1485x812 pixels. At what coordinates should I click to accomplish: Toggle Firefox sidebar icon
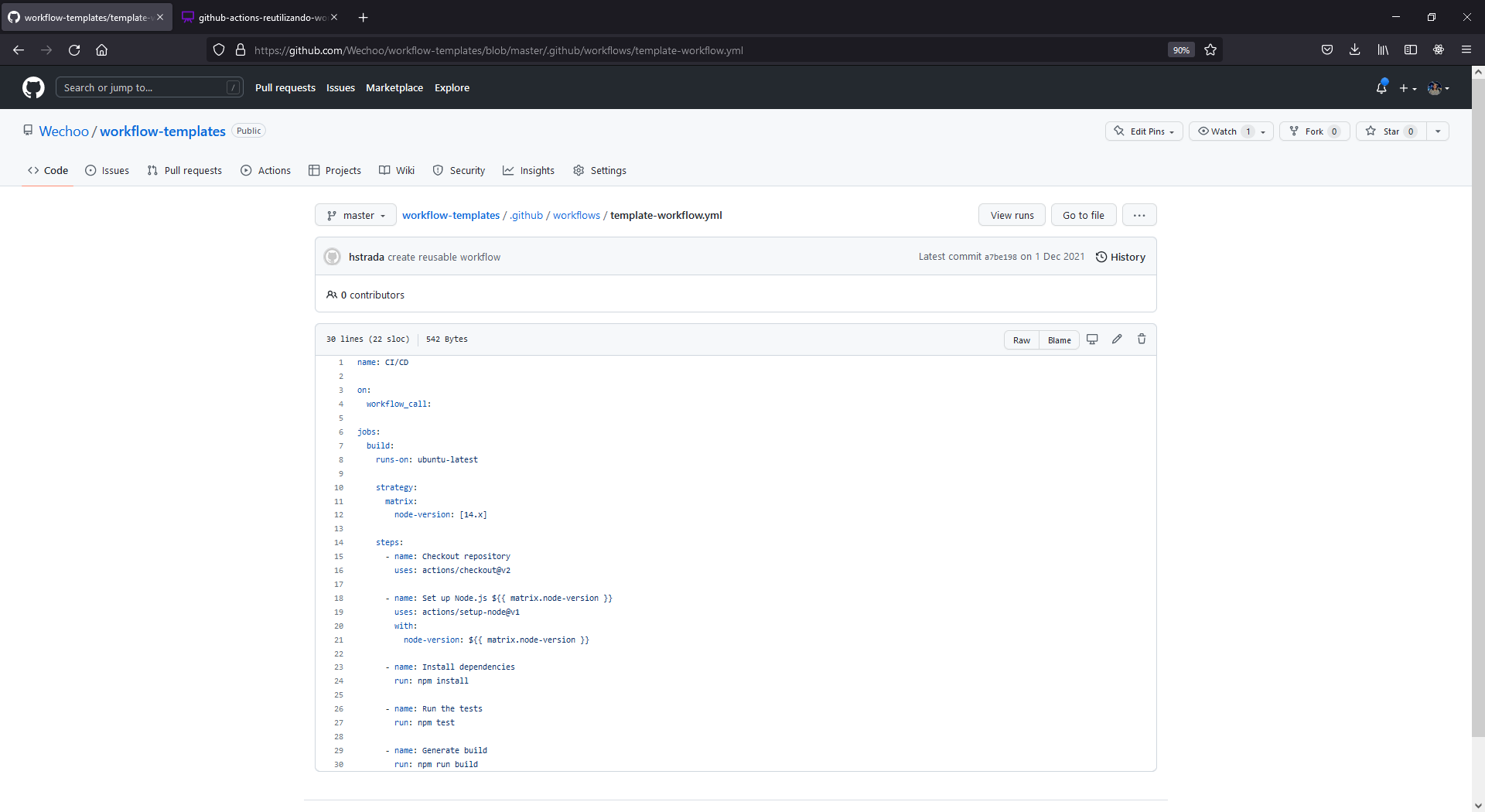[x=1410, y=50]
